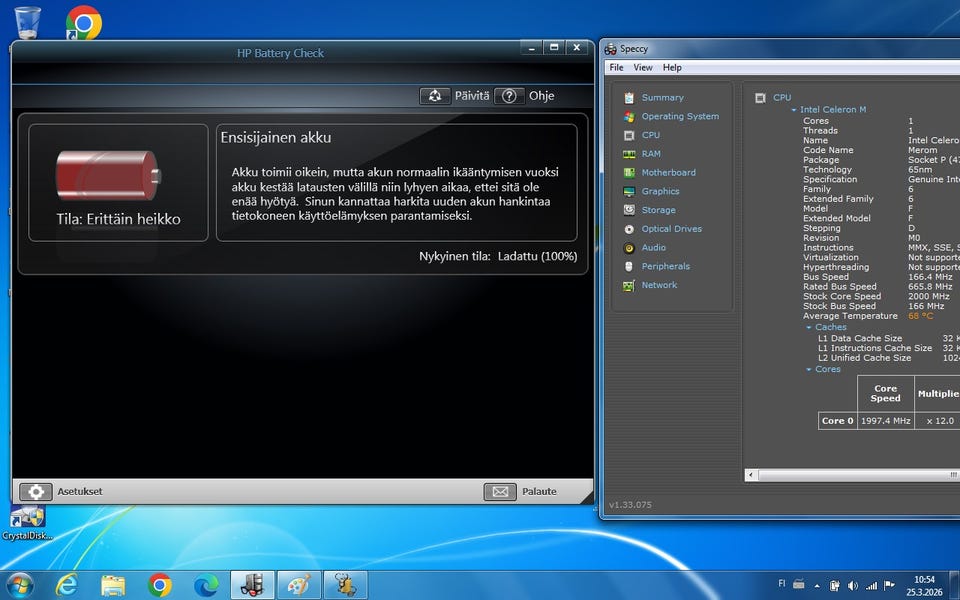
Task: Select Network in Speccy sidebar
Action: coord(659,286)
